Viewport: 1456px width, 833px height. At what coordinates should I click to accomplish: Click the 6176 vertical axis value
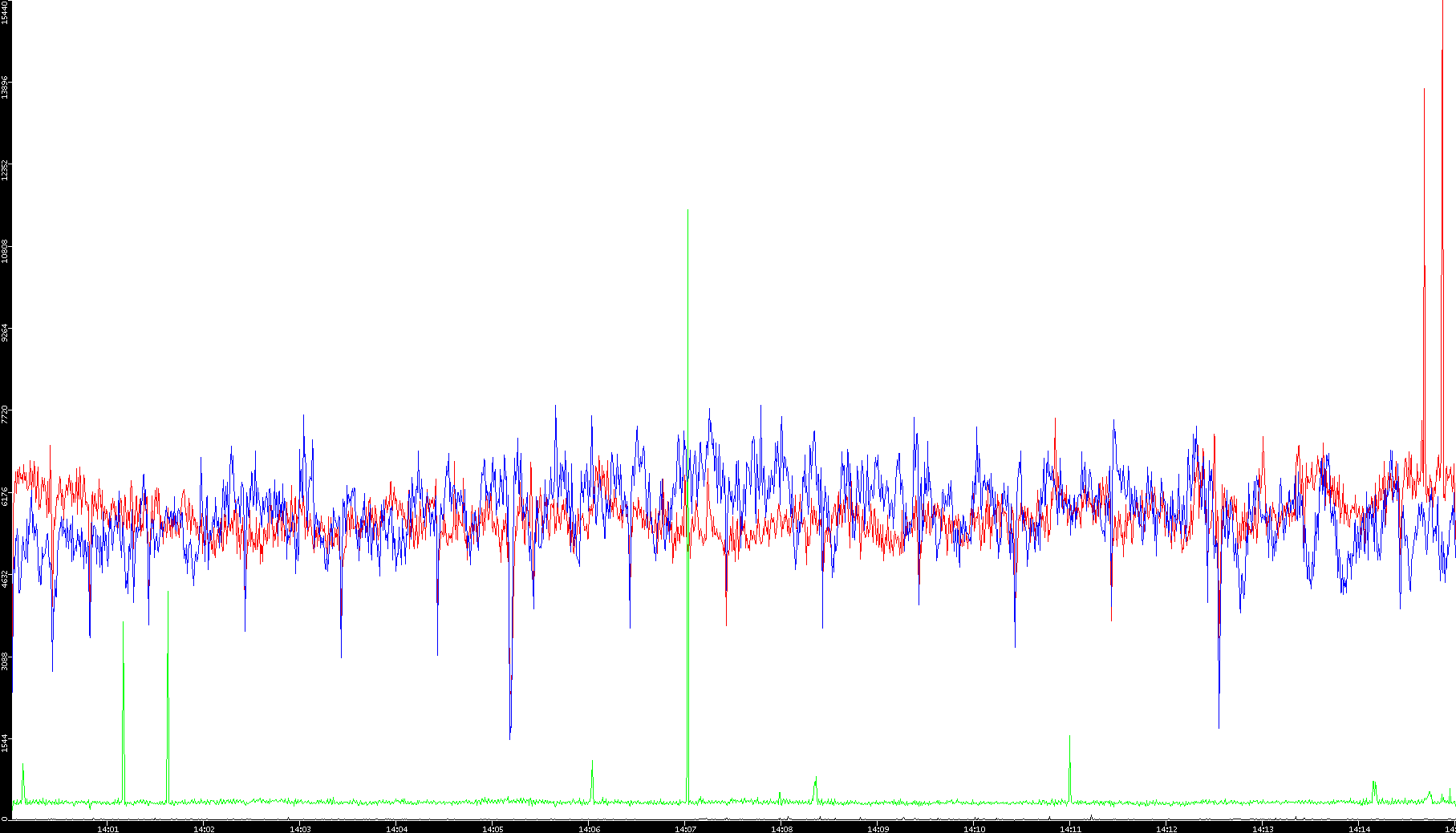point(5,497)
